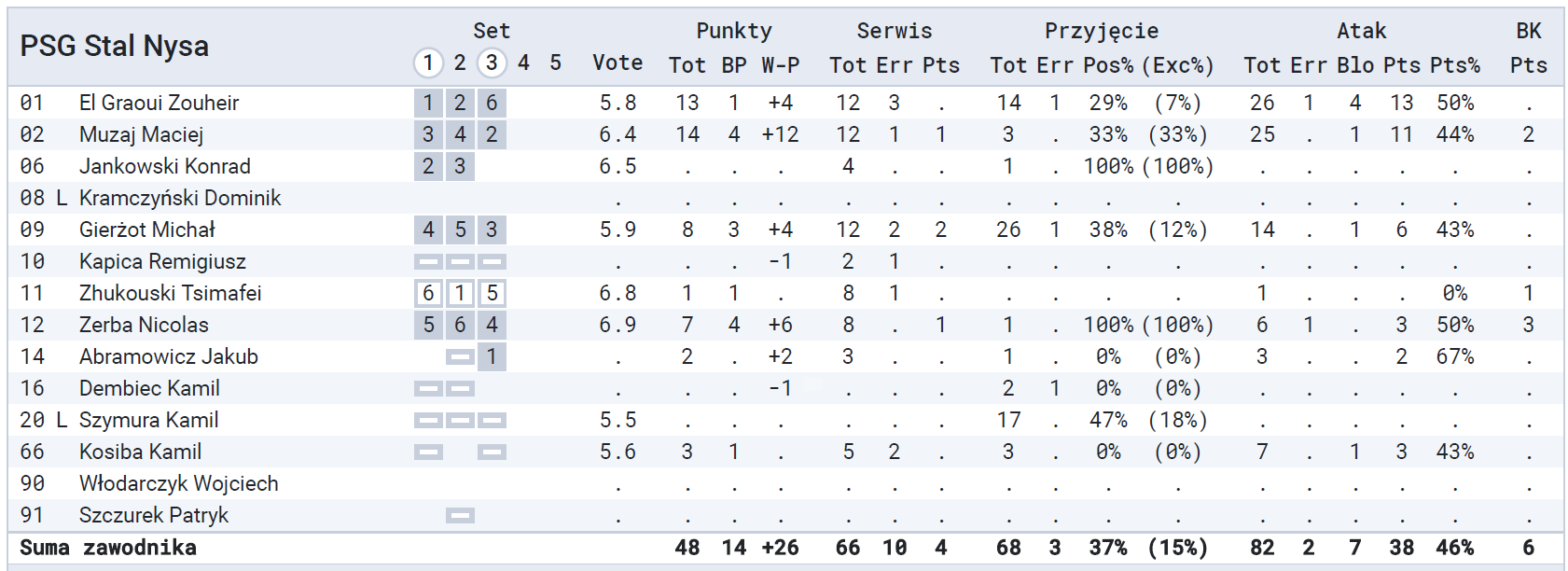1568x571 pixels.
Task: Select the Set 4 column header
Action: 523,63
